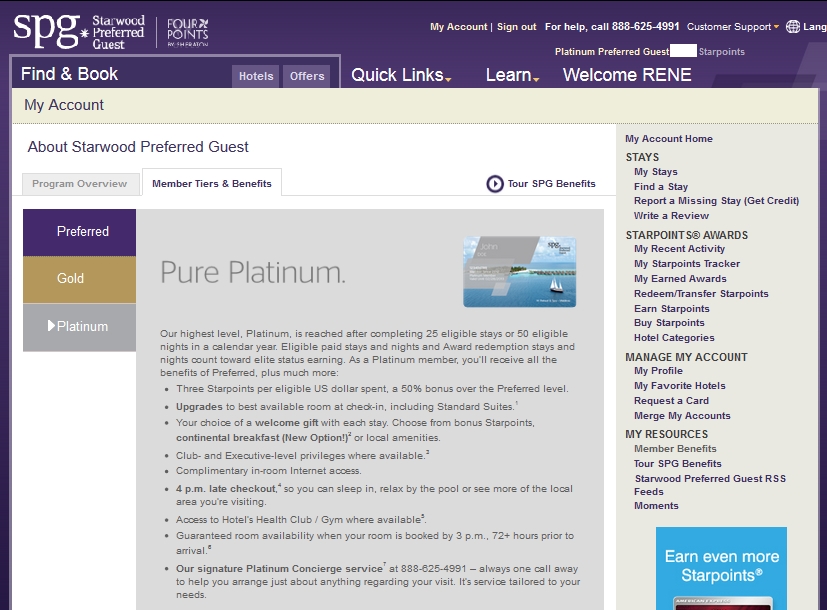Screen dimensions: 827x610
Task: Open the Quick Links menu
Action: pyautogui.click(x=399, y=74)
